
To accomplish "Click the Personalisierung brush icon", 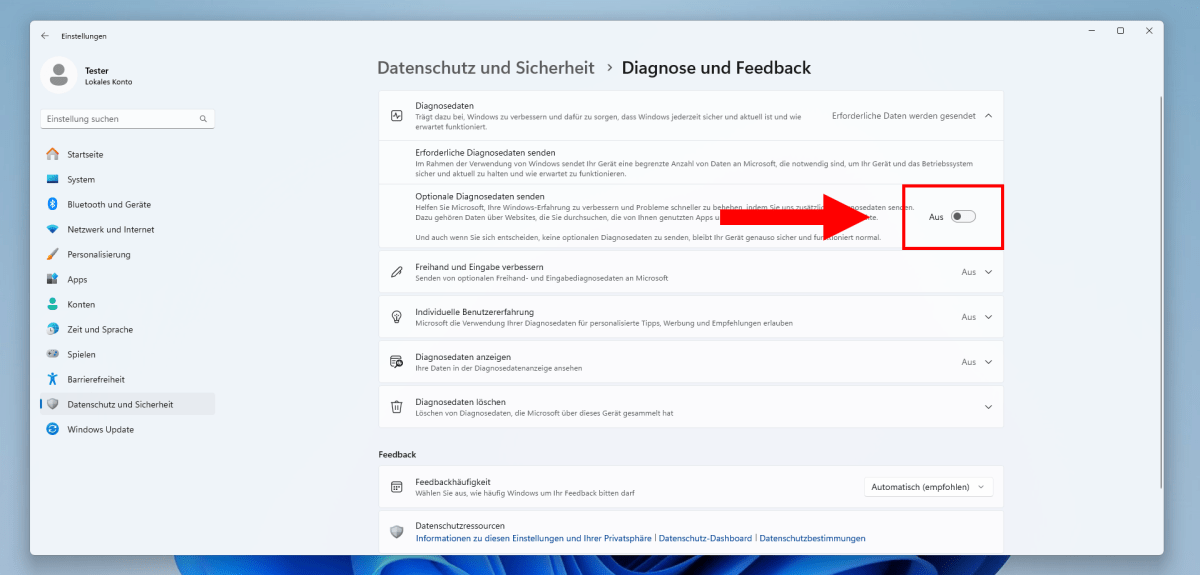I will click(53, 254).
